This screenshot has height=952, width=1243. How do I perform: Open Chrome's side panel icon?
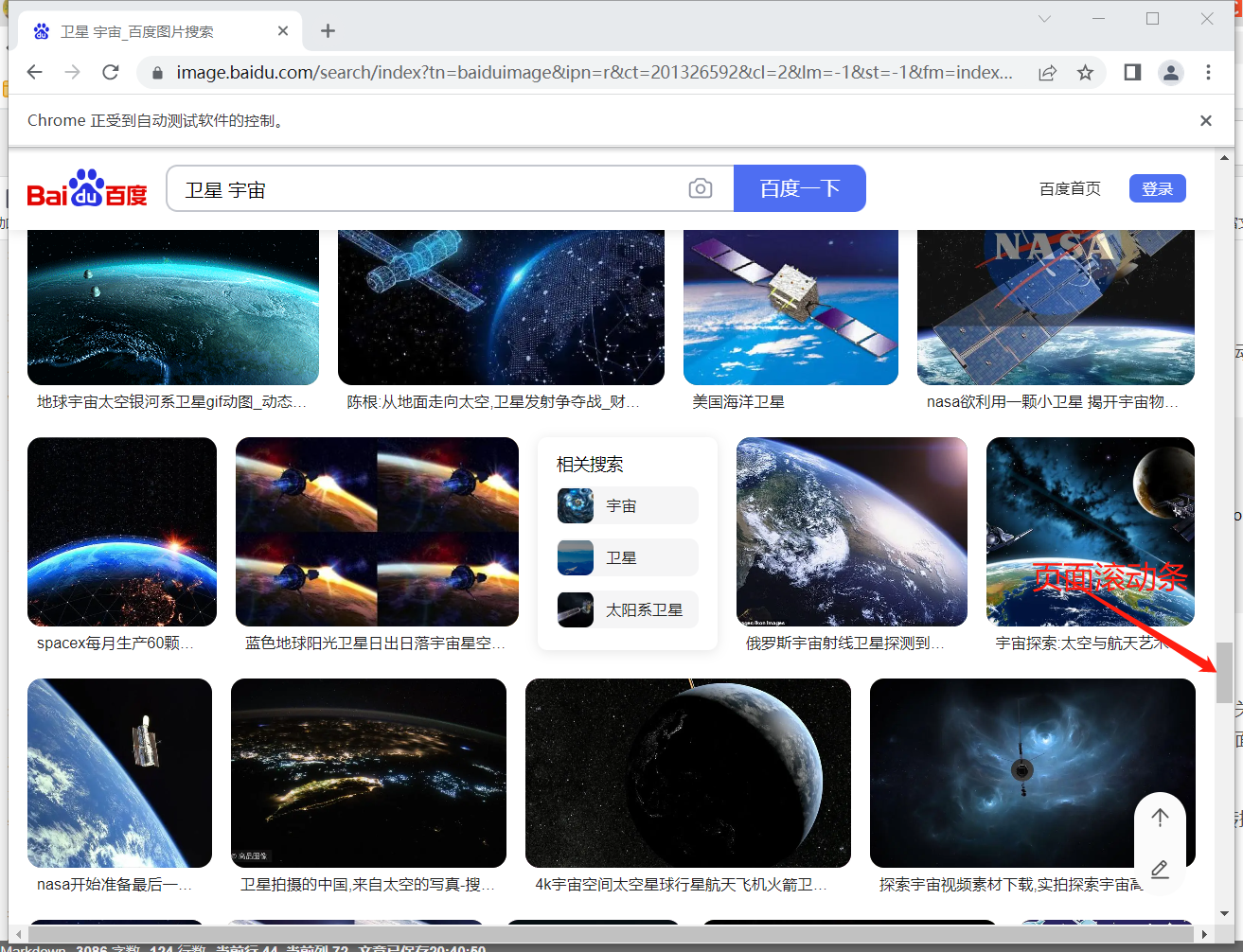pyautogui.click(x=1131, y=72)
